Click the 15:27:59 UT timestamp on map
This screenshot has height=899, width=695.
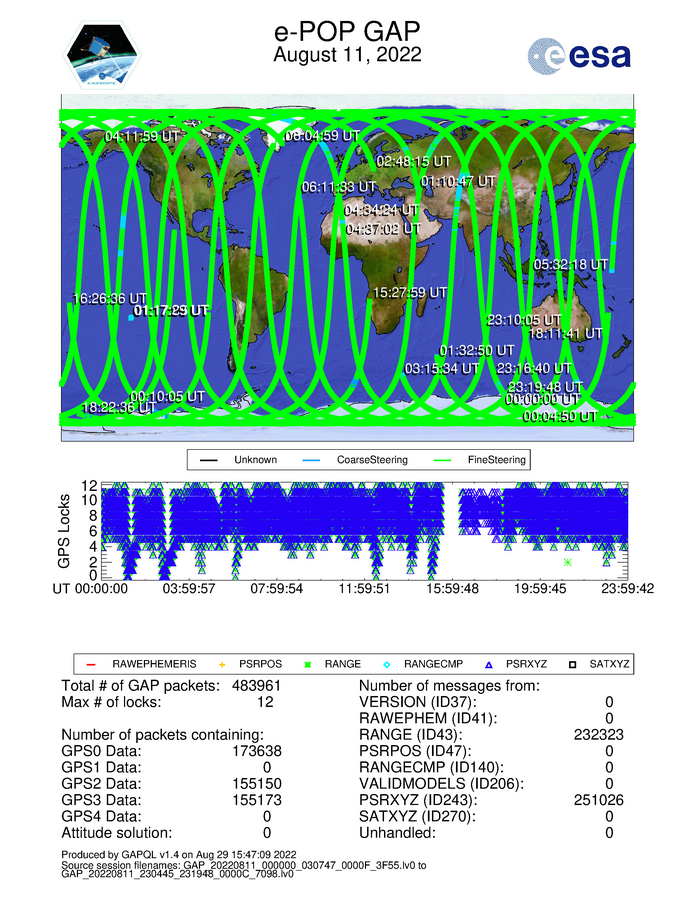coord(408,293)
